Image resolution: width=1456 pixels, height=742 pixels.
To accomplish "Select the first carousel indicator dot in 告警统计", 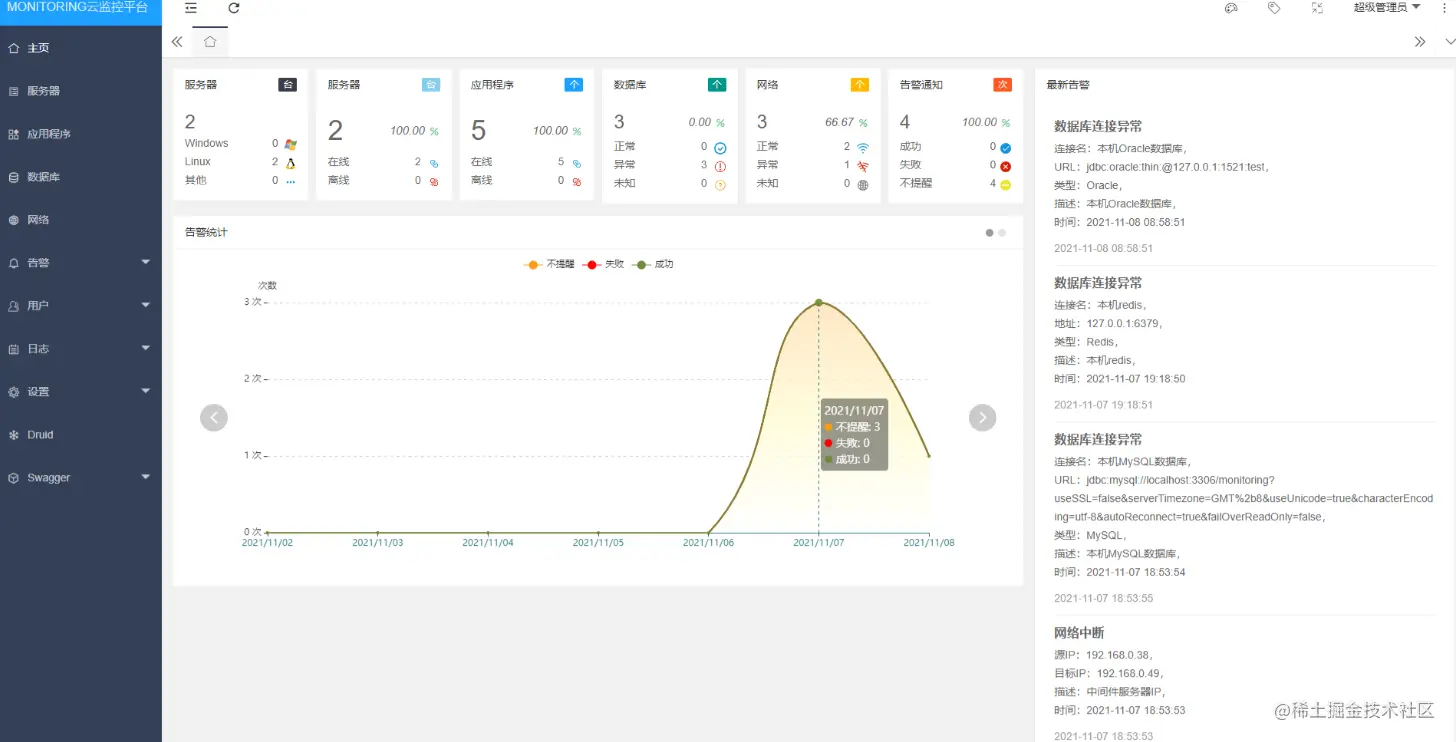I will coord(990,233).
